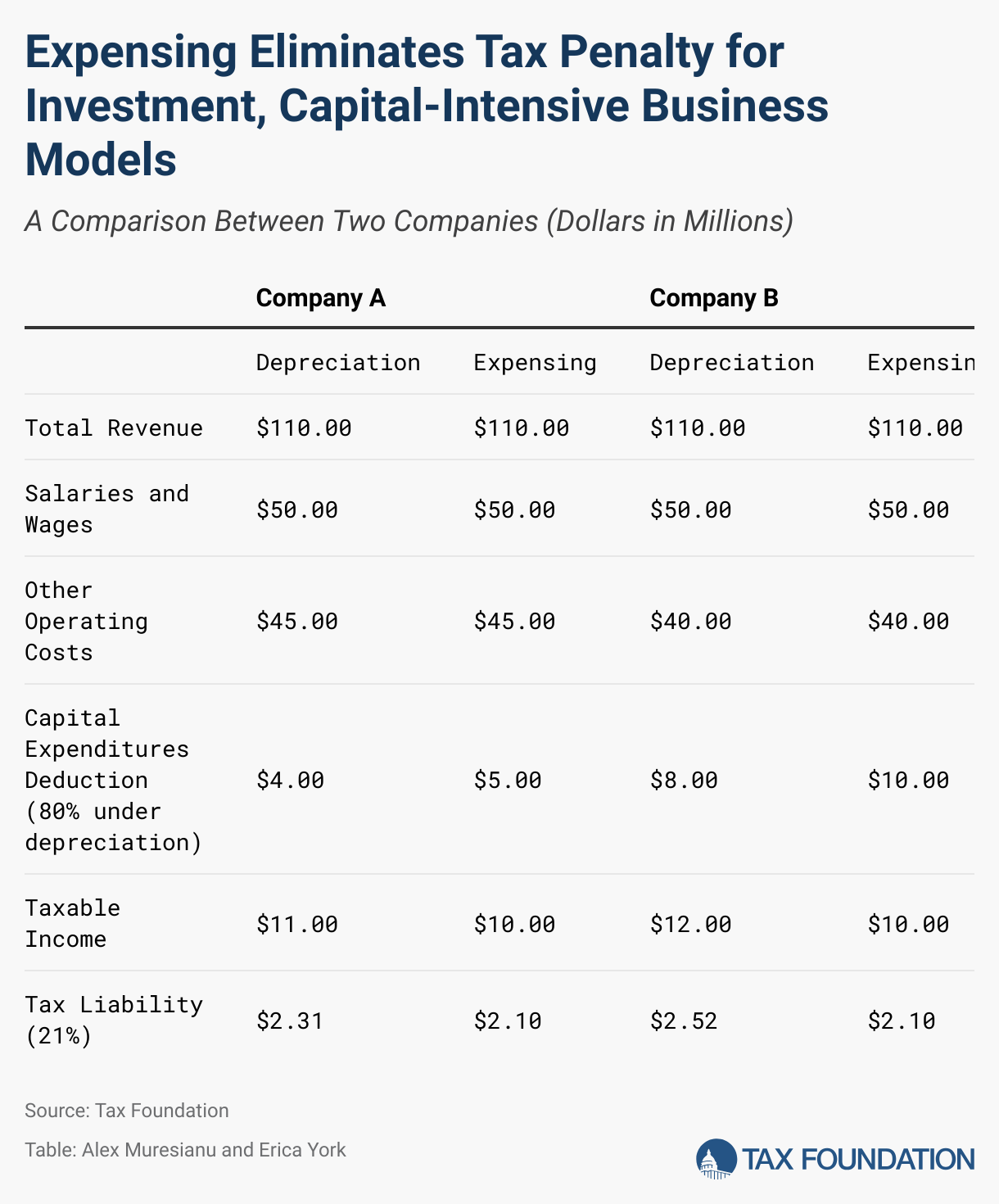Click the Capital Expenditures Deduction row label
The height and width of the screenshot is (1204, 999).
pyautogui.click(x=114, y=780)
